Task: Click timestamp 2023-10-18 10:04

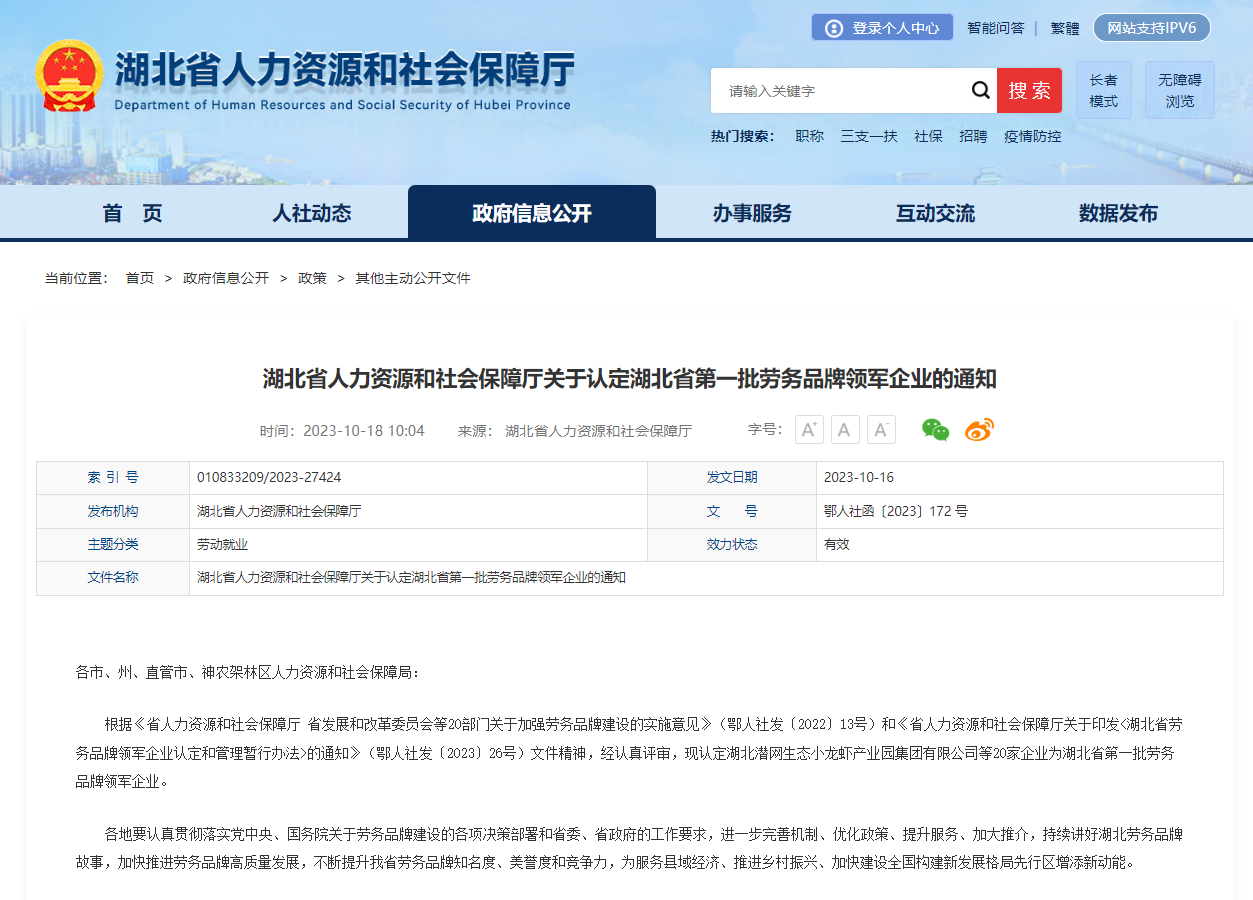Action: (364, 431)
